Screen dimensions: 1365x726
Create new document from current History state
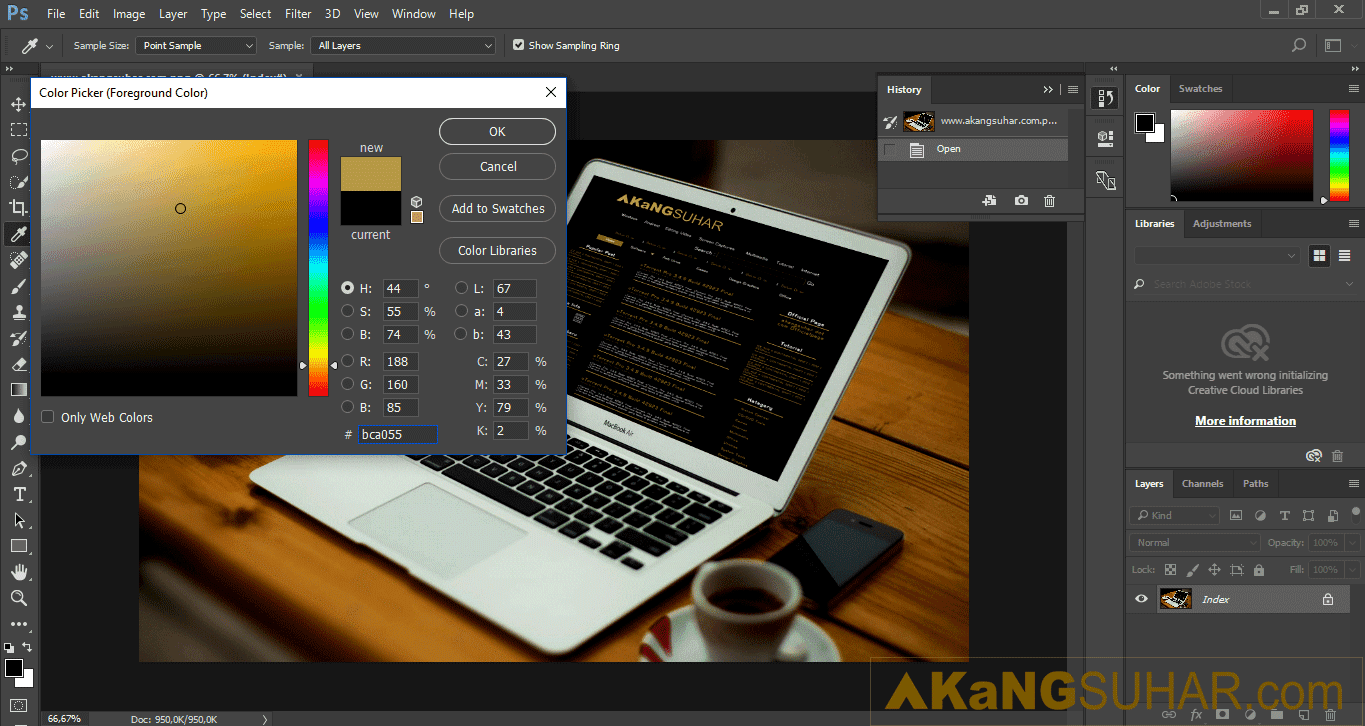click(989, 201)
